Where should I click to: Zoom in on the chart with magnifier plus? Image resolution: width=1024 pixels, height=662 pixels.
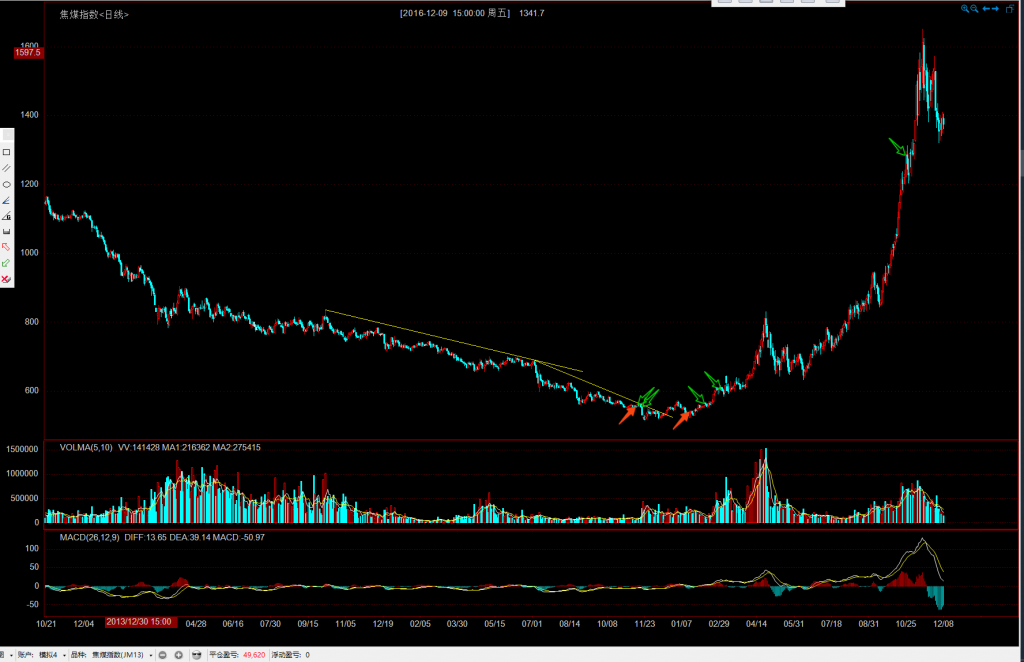click(x=966, y=8)
